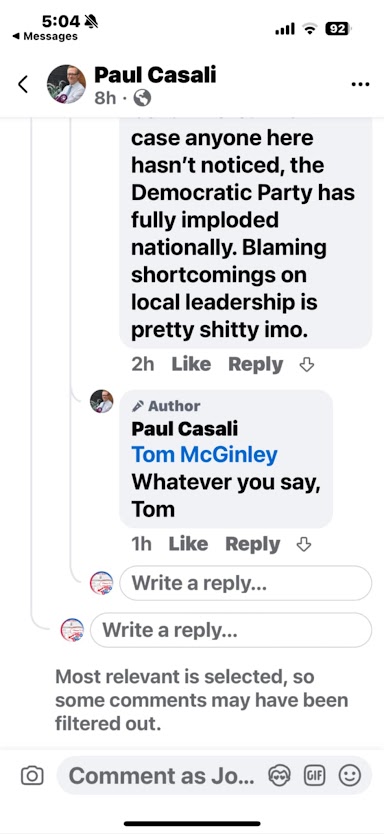Screen dimensions: 384x834
Task: Tap the reaction arrow beside 1h Reply
Action: click(303, 545)
